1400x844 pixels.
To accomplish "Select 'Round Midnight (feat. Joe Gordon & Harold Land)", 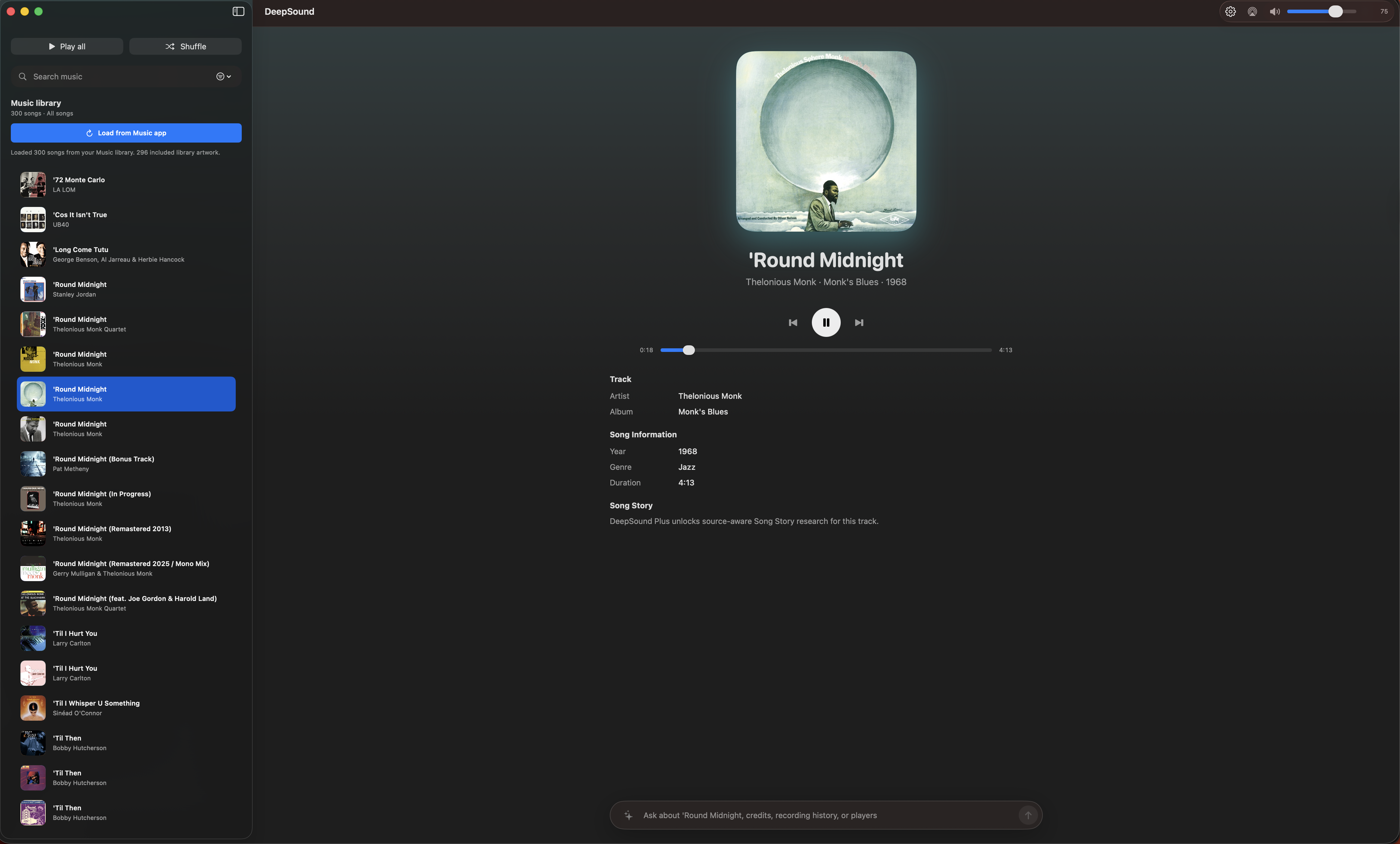I will 126,604.
